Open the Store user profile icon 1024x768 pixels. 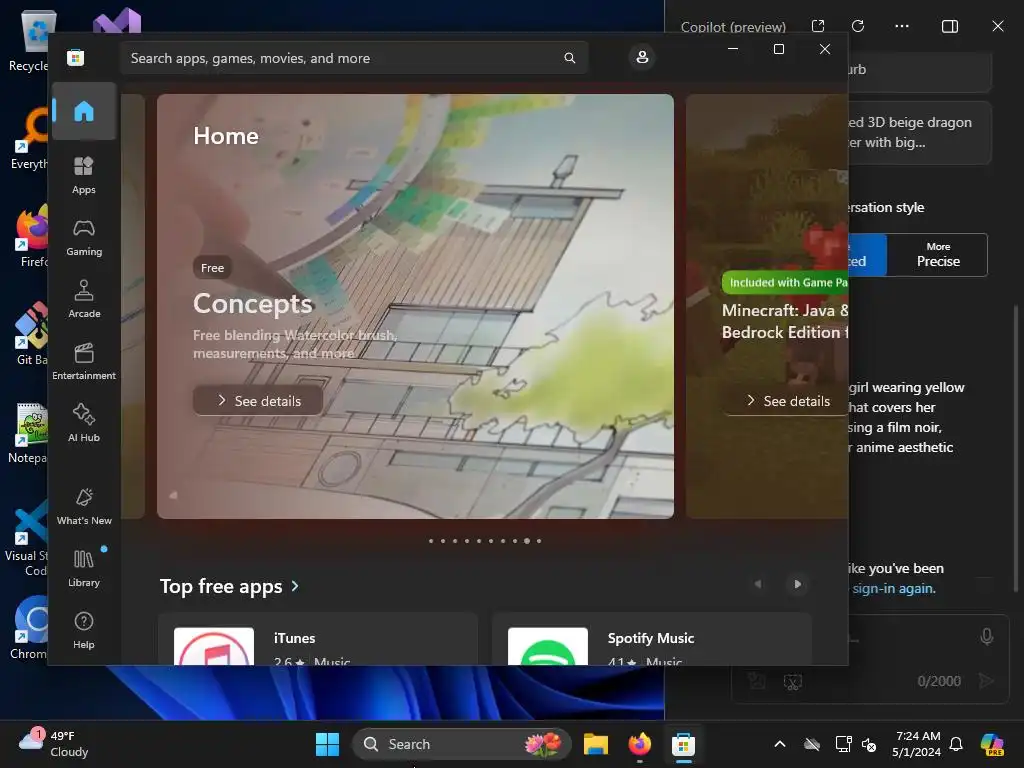pos(642,57)
